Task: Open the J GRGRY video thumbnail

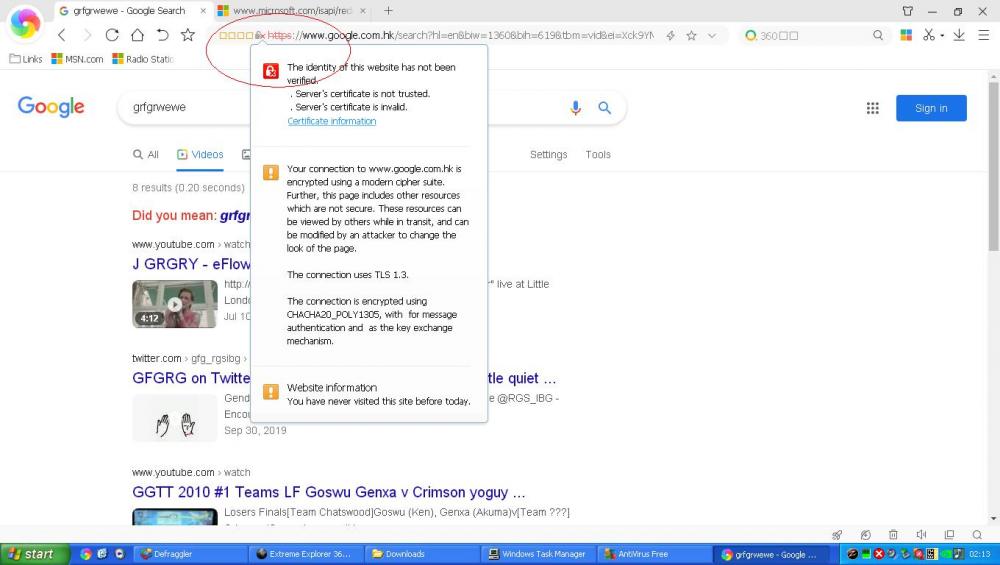Action: tap(174, 304)
